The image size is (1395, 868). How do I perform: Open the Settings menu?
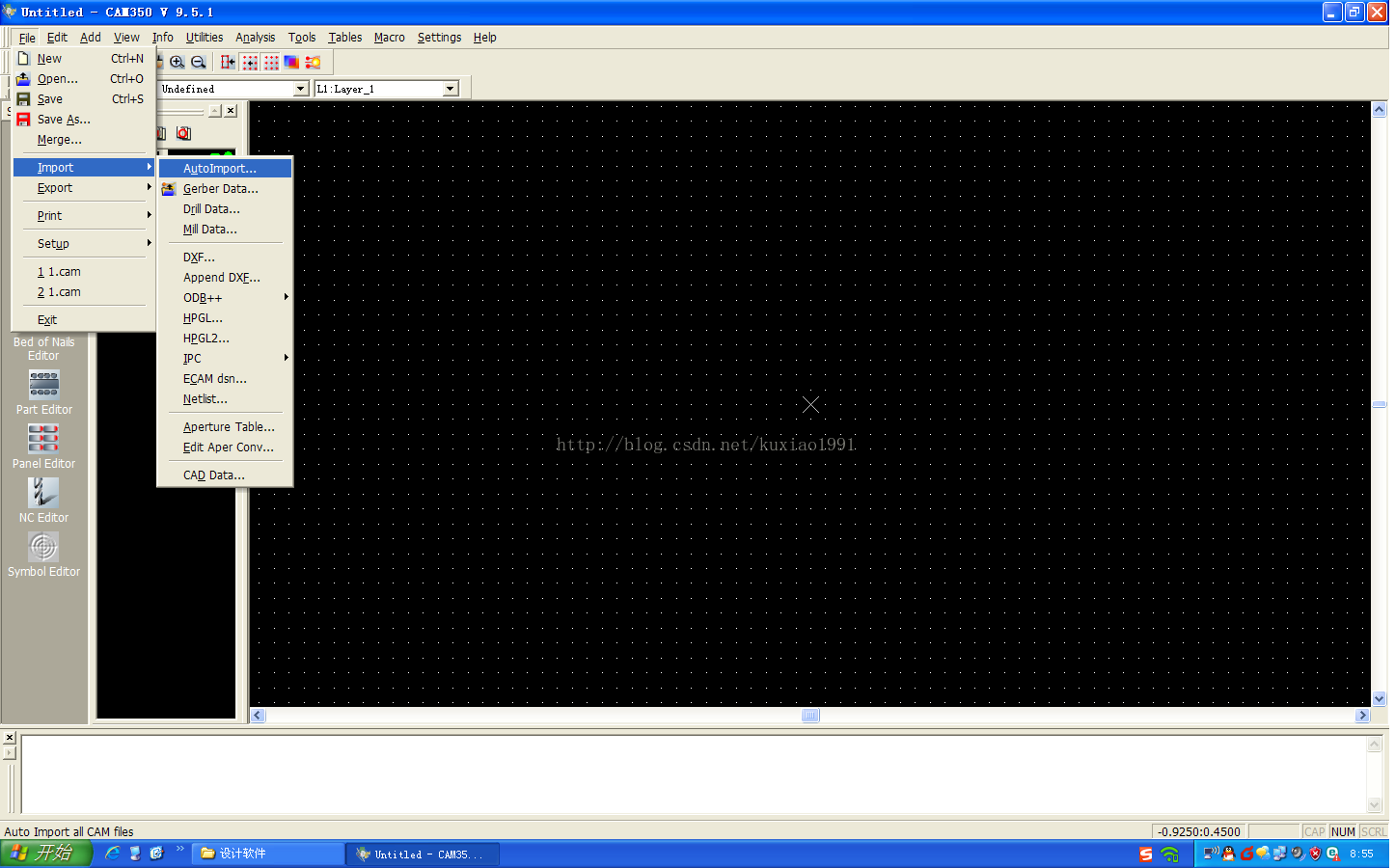click(440, 38)
